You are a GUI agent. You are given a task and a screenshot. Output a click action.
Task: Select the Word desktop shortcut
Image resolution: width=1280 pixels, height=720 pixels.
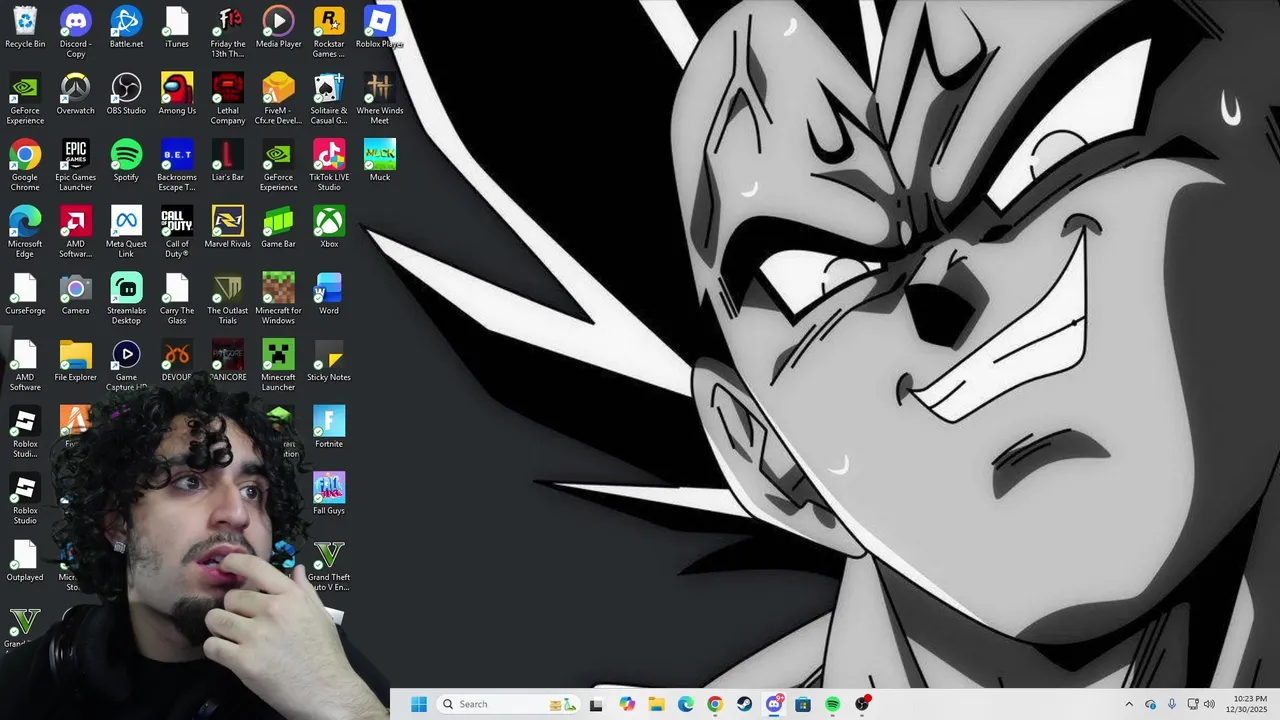click(x=329, y=295)
